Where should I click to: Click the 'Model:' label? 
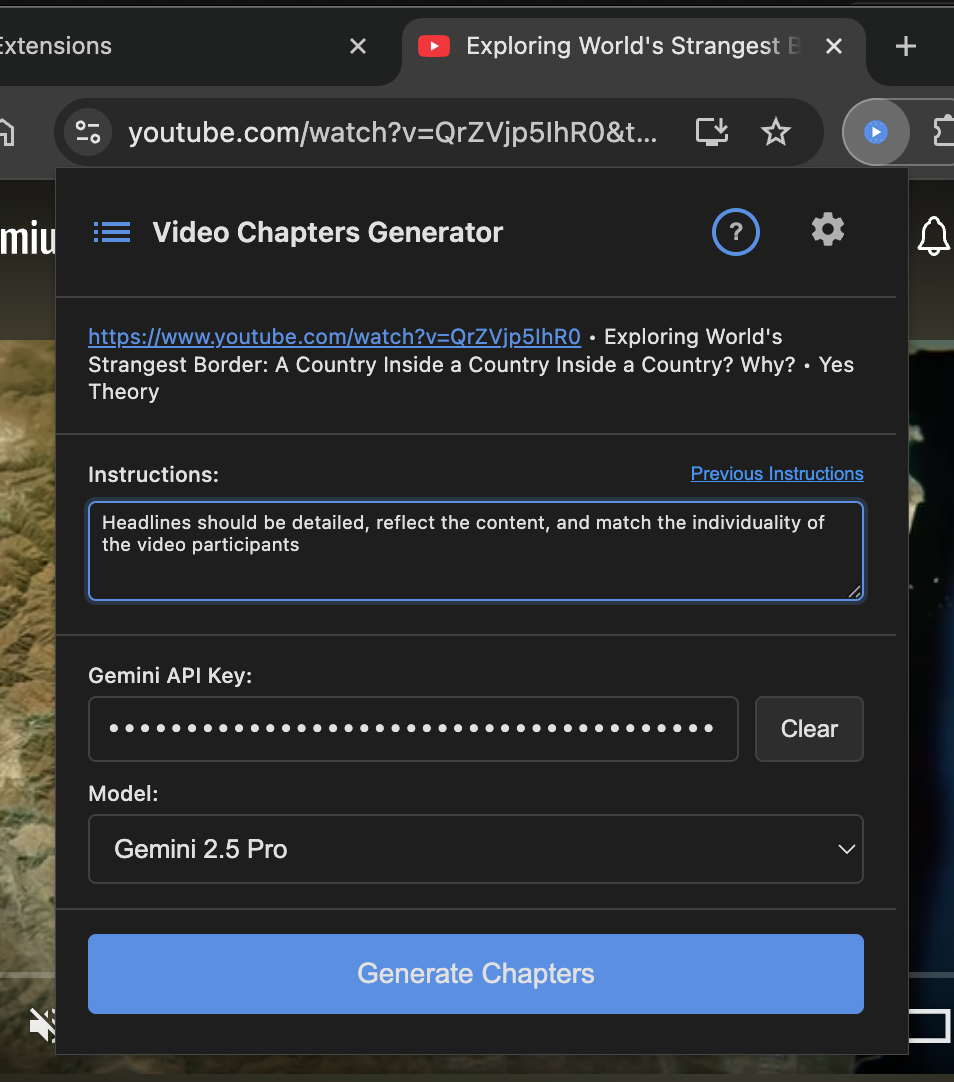pyautogui.click(x=123, y=794)
